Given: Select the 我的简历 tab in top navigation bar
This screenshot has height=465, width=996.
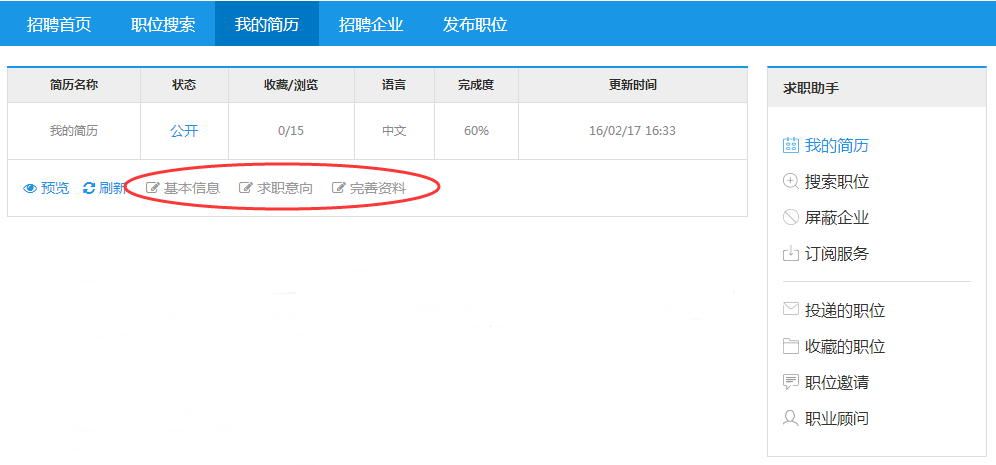Looking at the screenshot, I should 267,24.
